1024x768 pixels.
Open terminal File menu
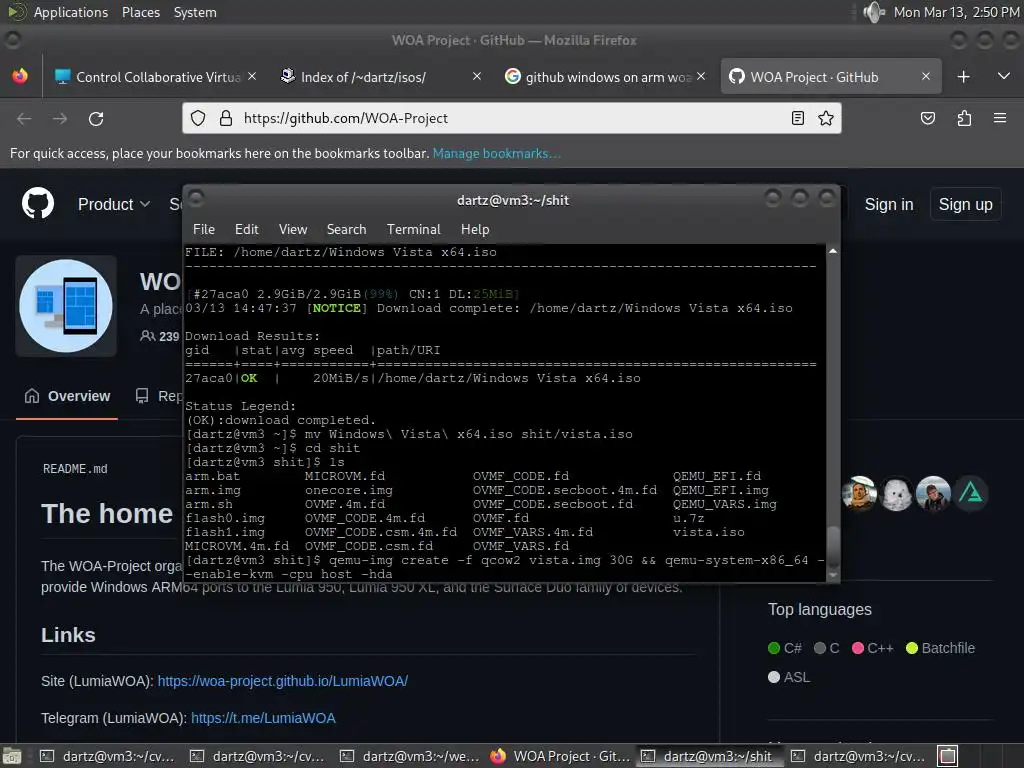[x=204, y=229]
